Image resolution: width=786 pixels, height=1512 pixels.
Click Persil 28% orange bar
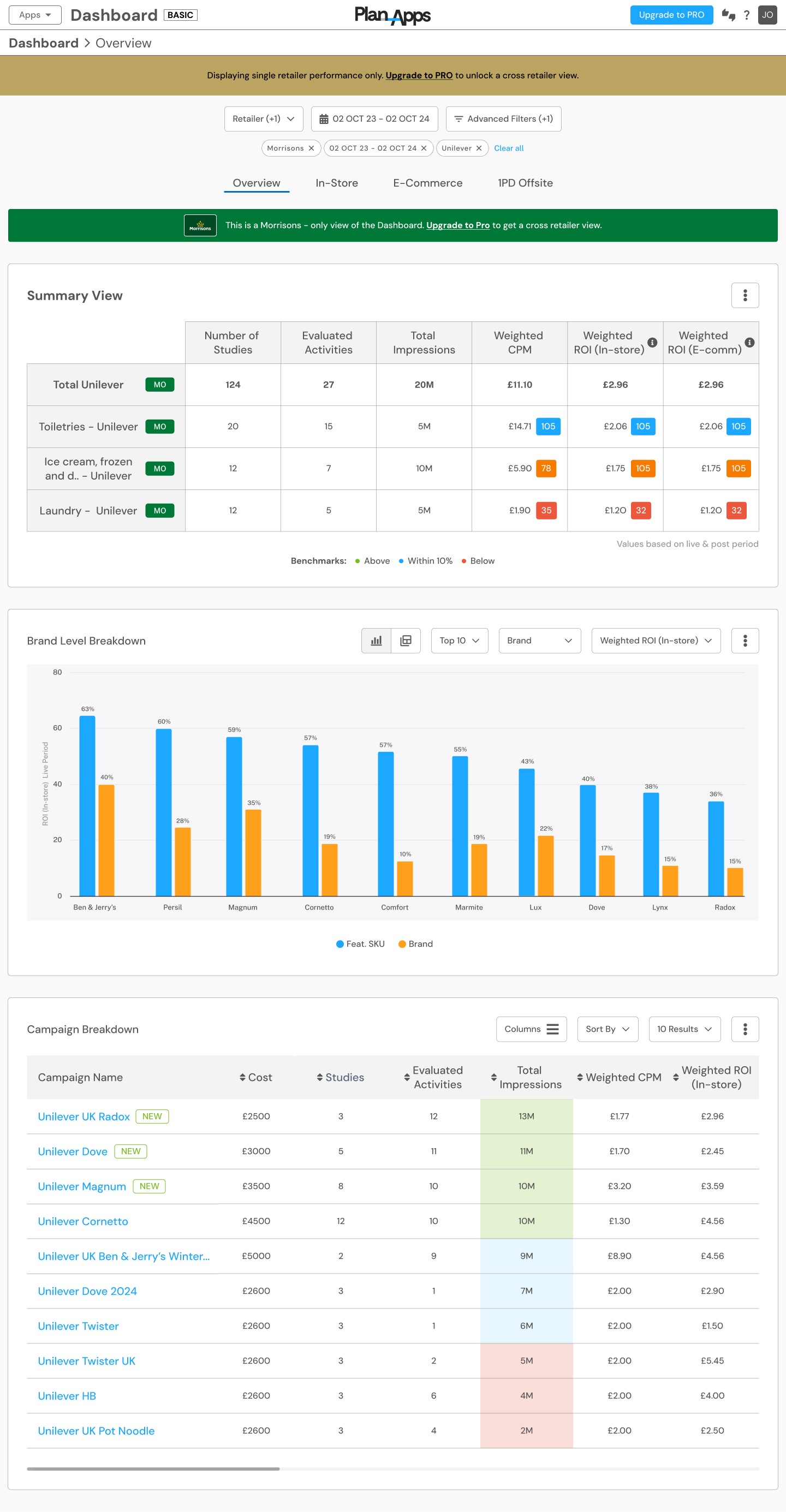pyautogui.click(x=182, y=862)
